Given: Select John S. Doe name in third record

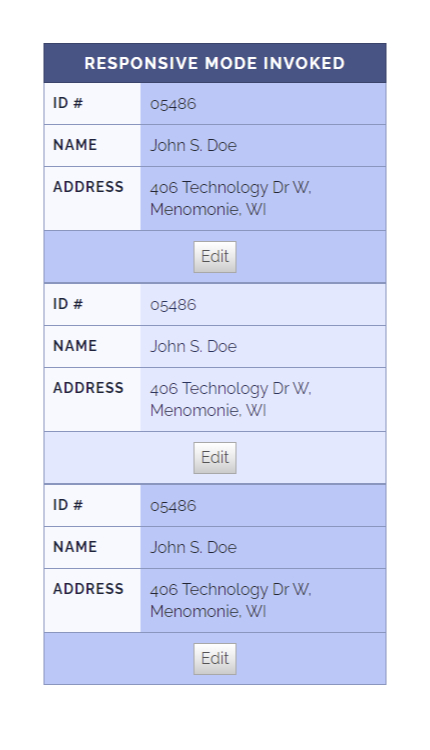Looking at the screenshot, I should (193, 547).
